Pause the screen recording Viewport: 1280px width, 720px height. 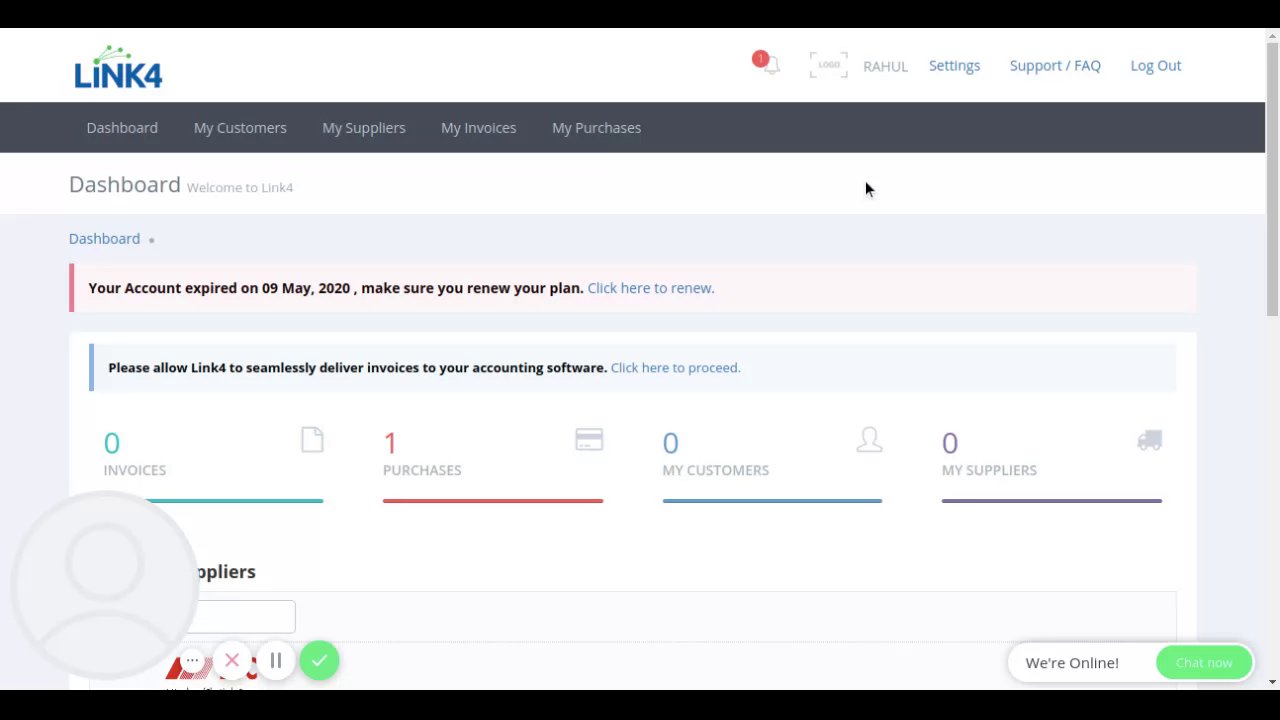click(275, 660)
